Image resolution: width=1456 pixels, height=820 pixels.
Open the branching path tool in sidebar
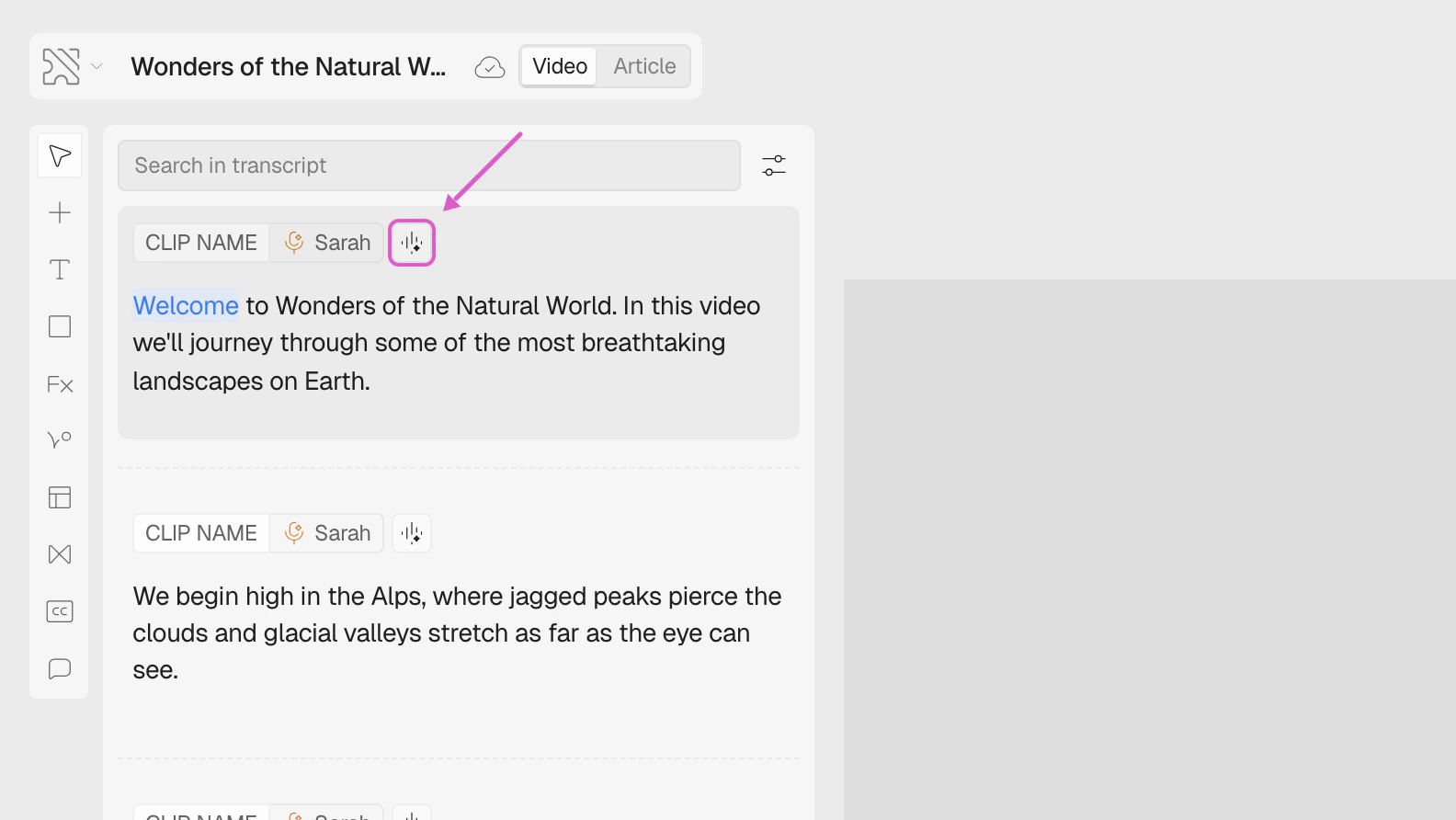click(60, 440)
